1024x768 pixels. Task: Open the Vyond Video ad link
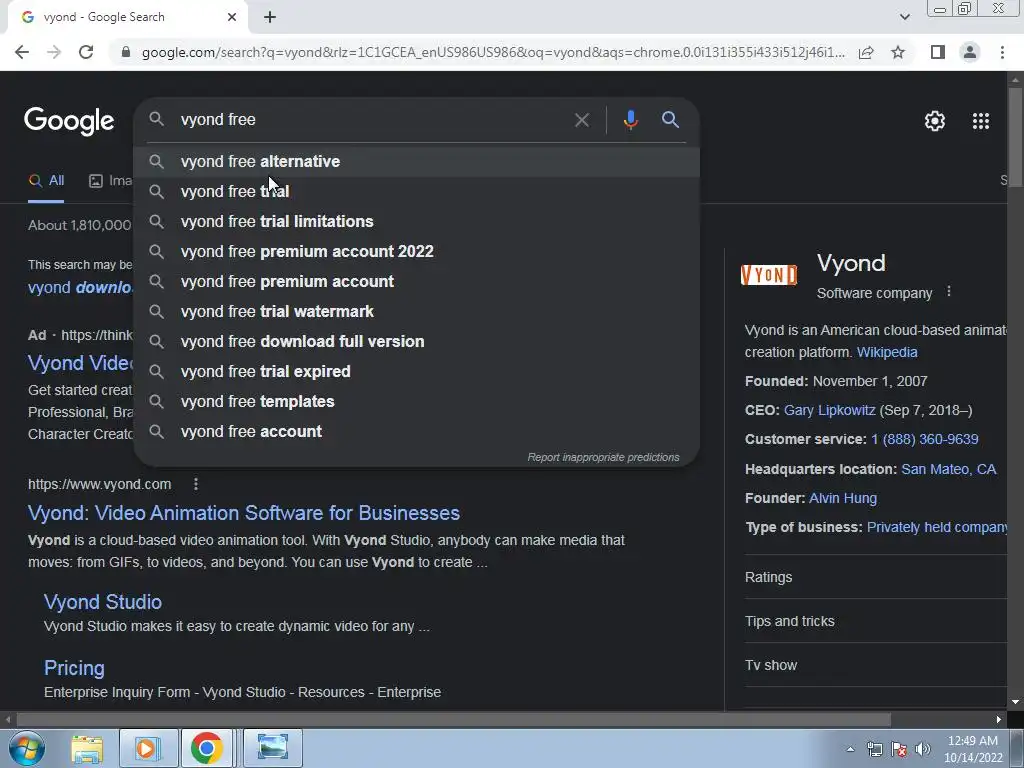tap(80, 363)
